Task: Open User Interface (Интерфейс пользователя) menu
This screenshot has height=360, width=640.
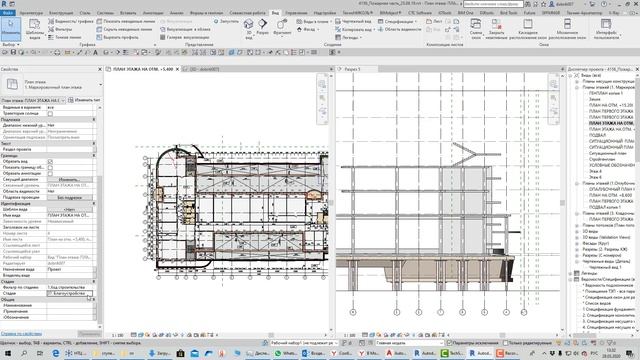Action: coord(606,29)
